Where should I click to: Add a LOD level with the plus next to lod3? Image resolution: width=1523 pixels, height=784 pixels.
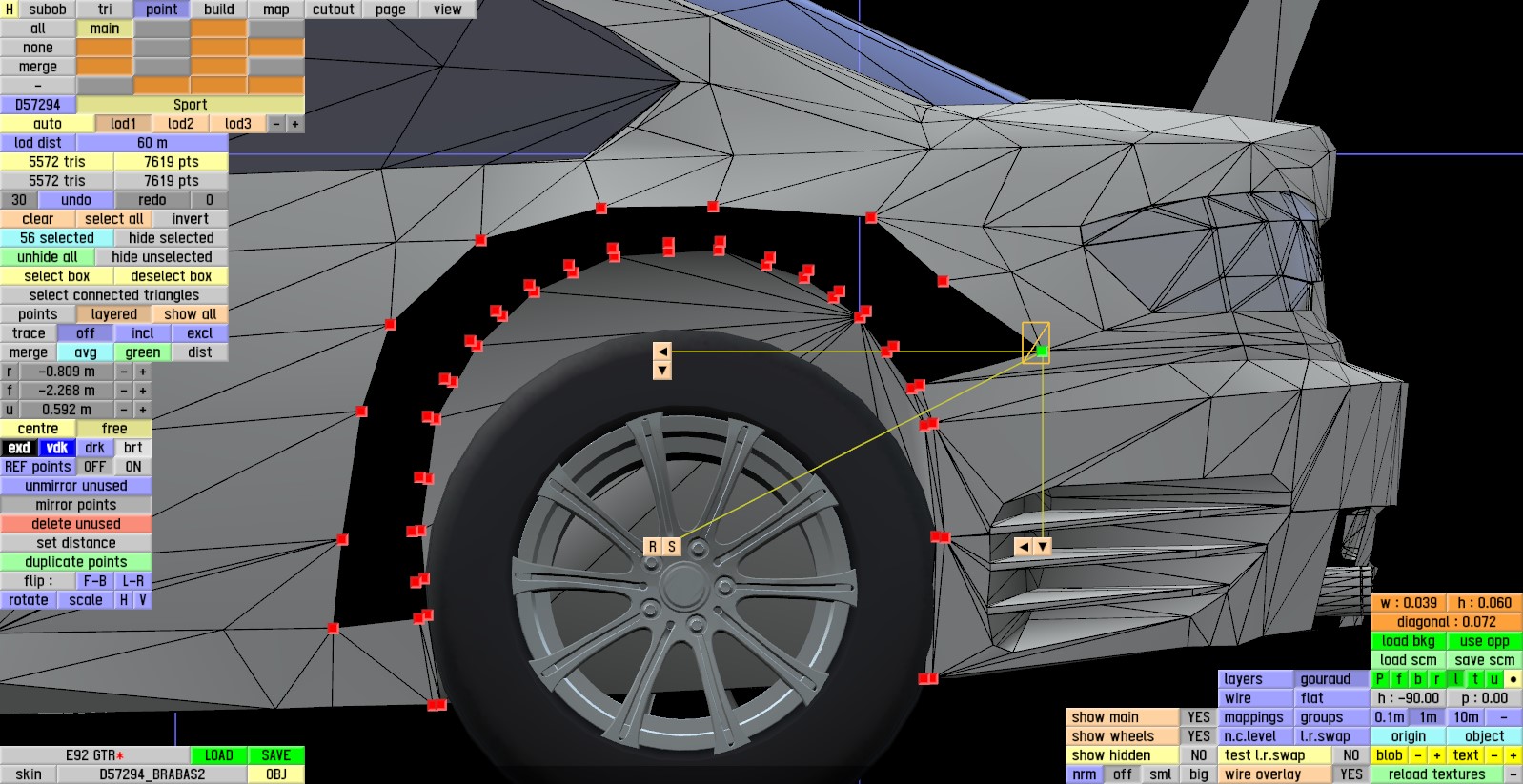pos(295,124)
